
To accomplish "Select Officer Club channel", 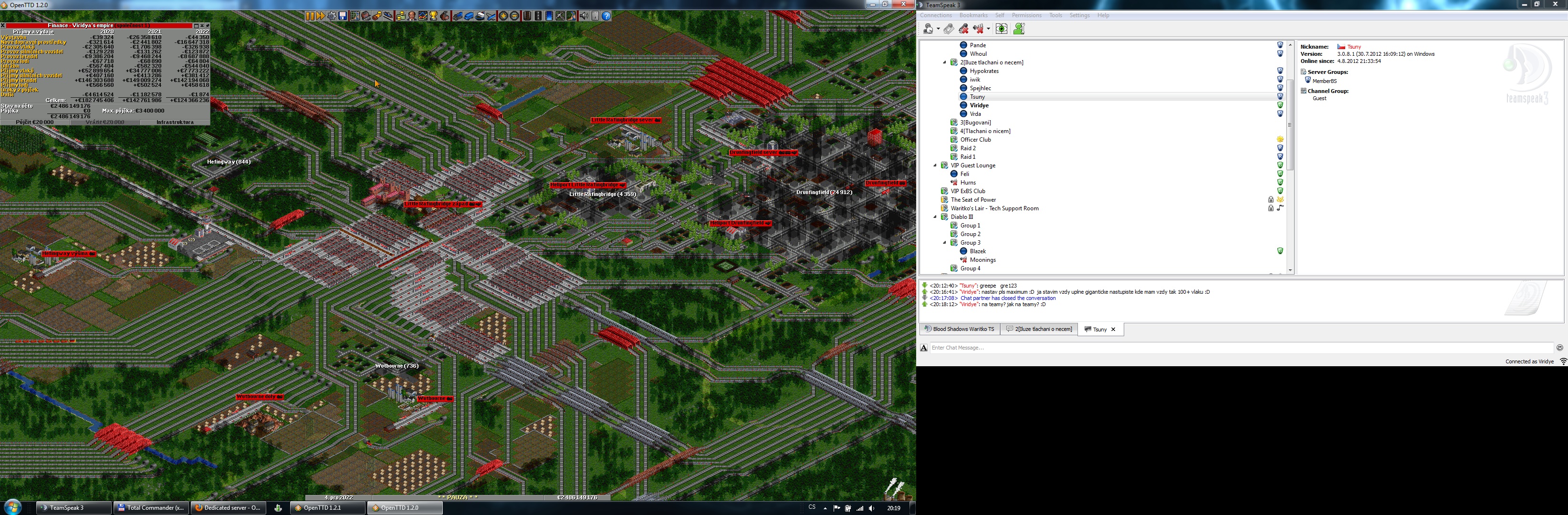I will pos(975,140).
